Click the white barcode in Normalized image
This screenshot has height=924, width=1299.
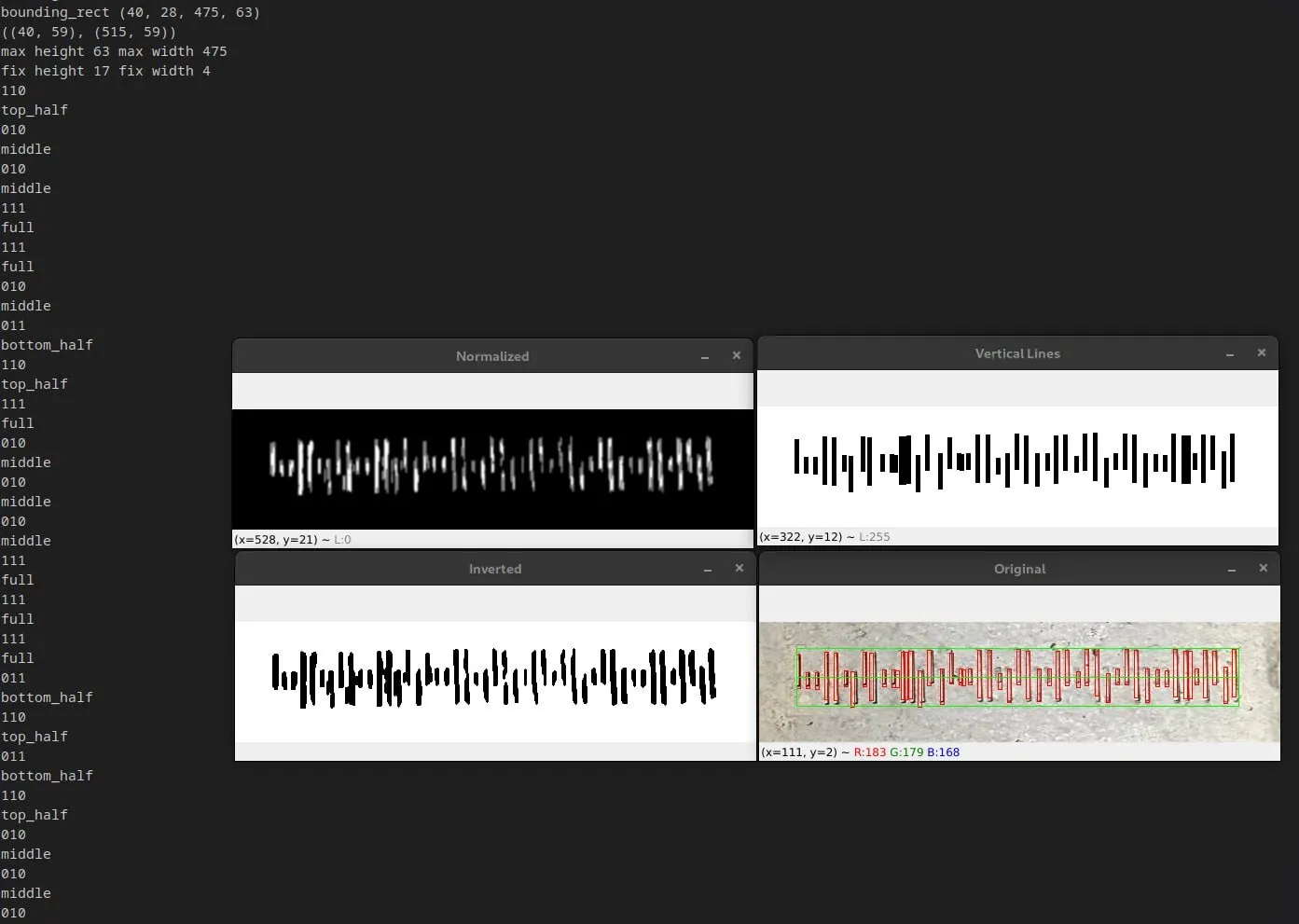coord(491,465)
